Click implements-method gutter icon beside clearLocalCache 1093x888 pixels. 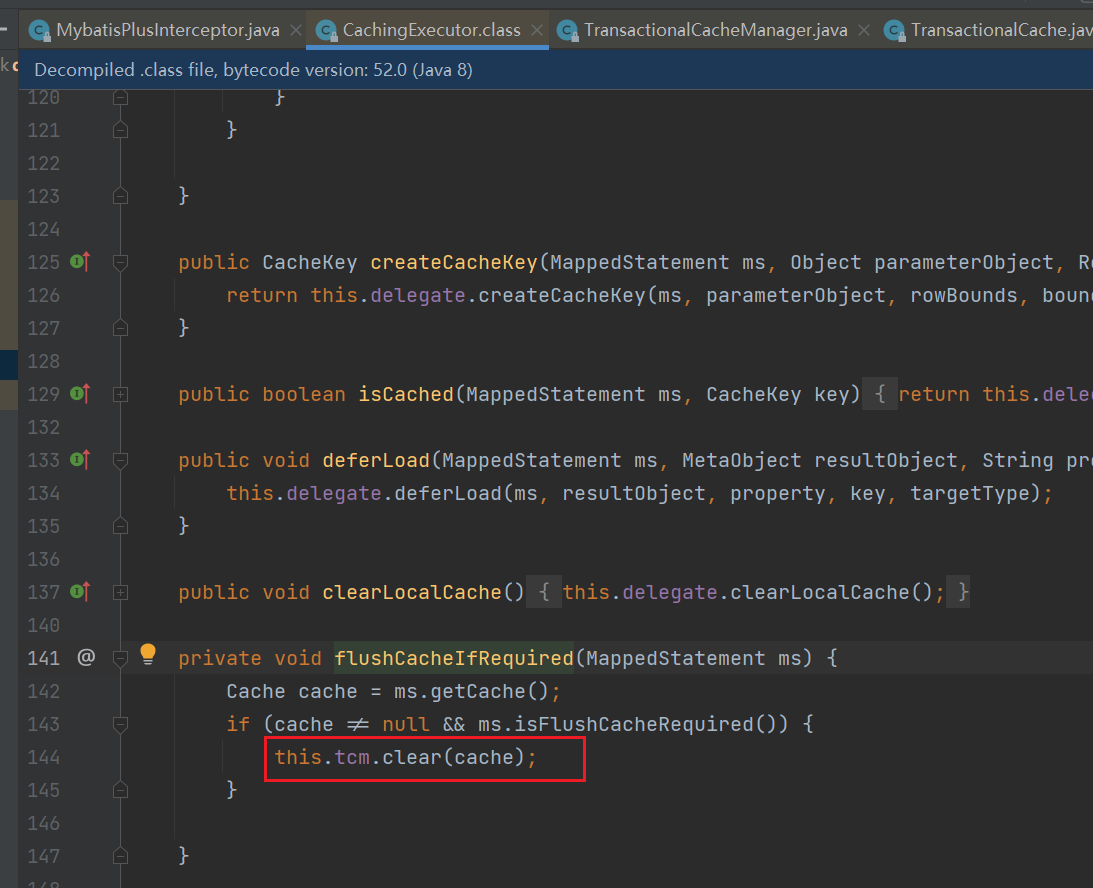80,592
